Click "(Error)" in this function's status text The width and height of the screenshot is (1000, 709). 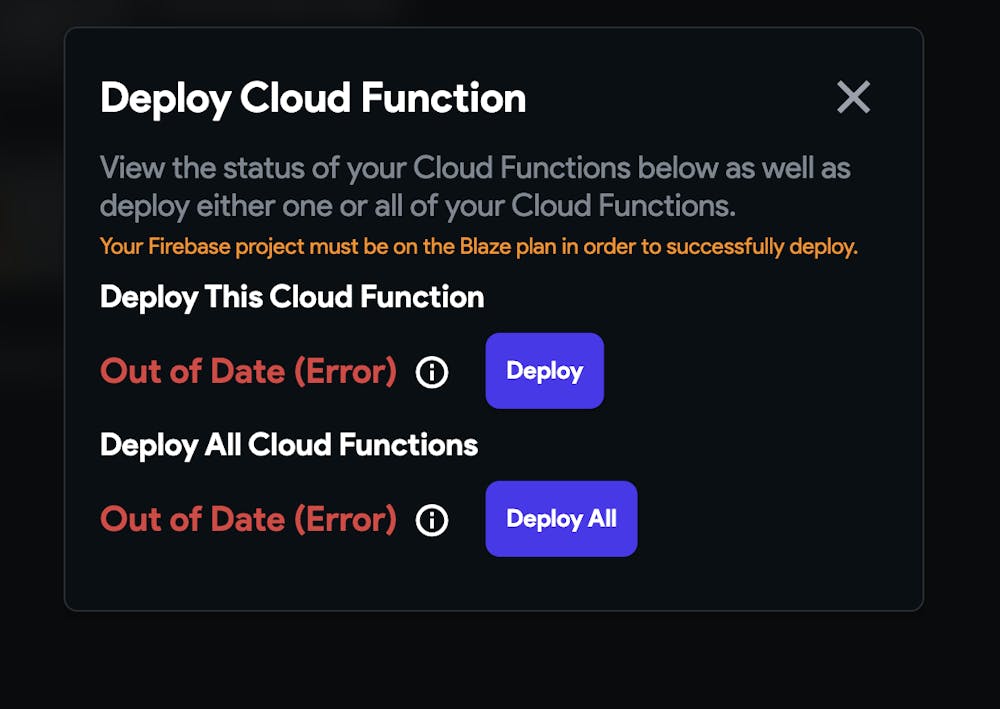(345, 372)
